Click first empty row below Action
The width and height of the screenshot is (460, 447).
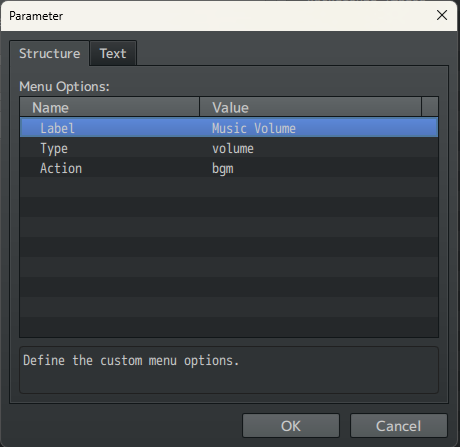point(229,187)
